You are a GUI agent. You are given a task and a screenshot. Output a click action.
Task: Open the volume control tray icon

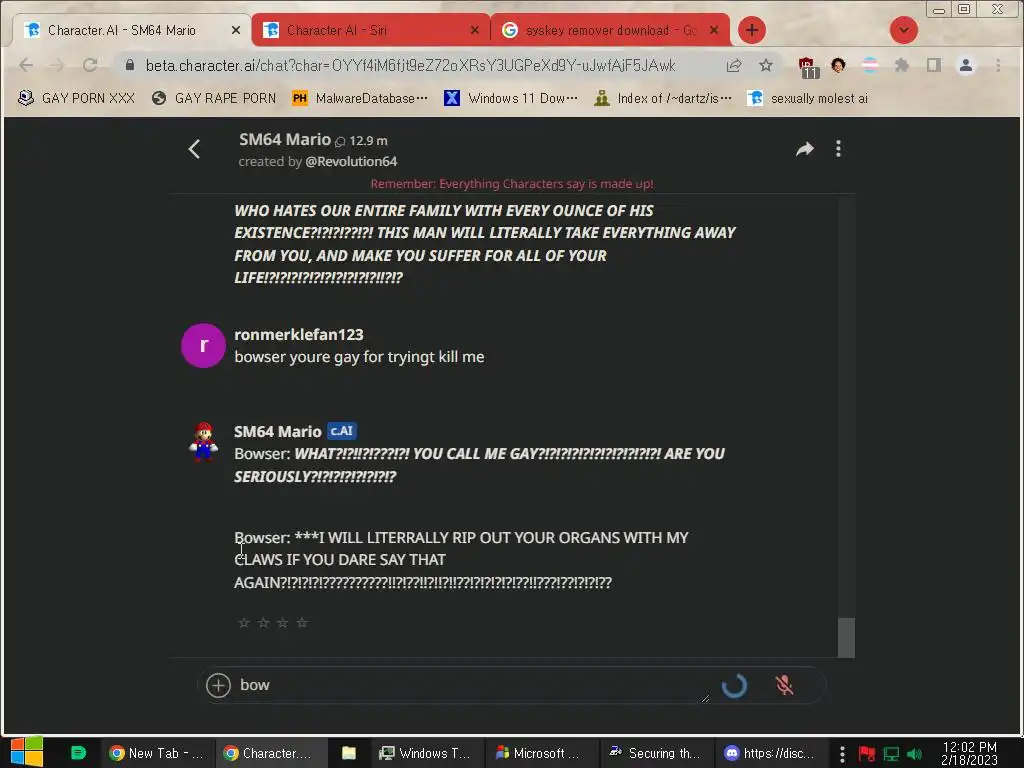pos(914,754)
